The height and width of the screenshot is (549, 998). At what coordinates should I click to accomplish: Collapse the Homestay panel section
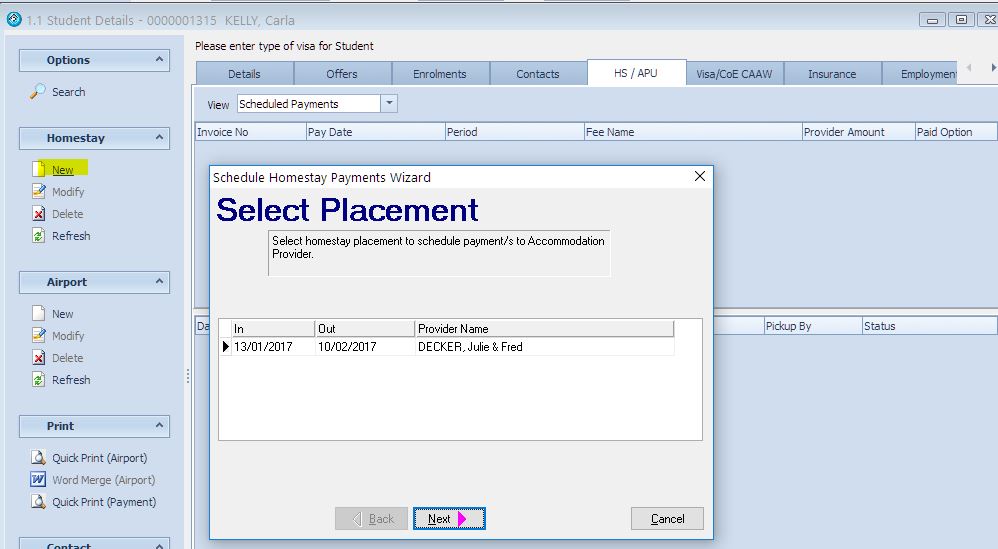158,138
